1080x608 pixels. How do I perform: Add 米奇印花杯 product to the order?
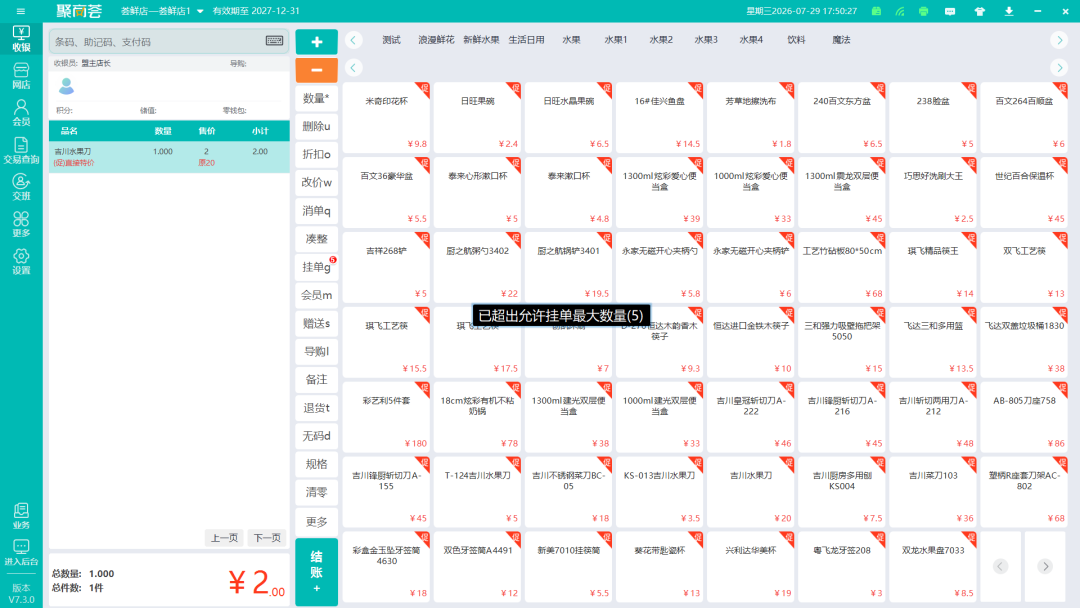(x=386, y=117)
